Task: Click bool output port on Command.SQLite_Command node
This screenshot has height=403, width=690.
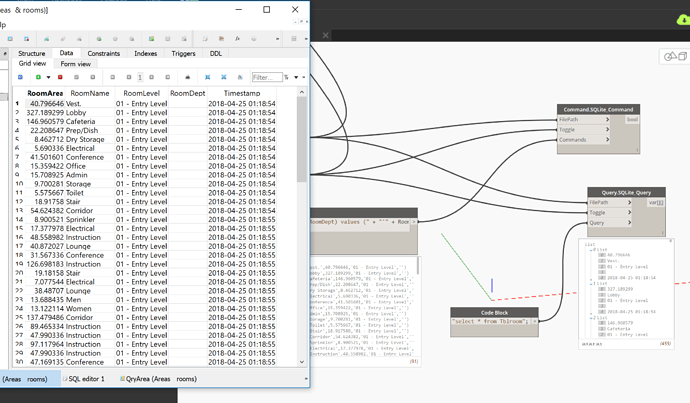Action: point(632,119)
